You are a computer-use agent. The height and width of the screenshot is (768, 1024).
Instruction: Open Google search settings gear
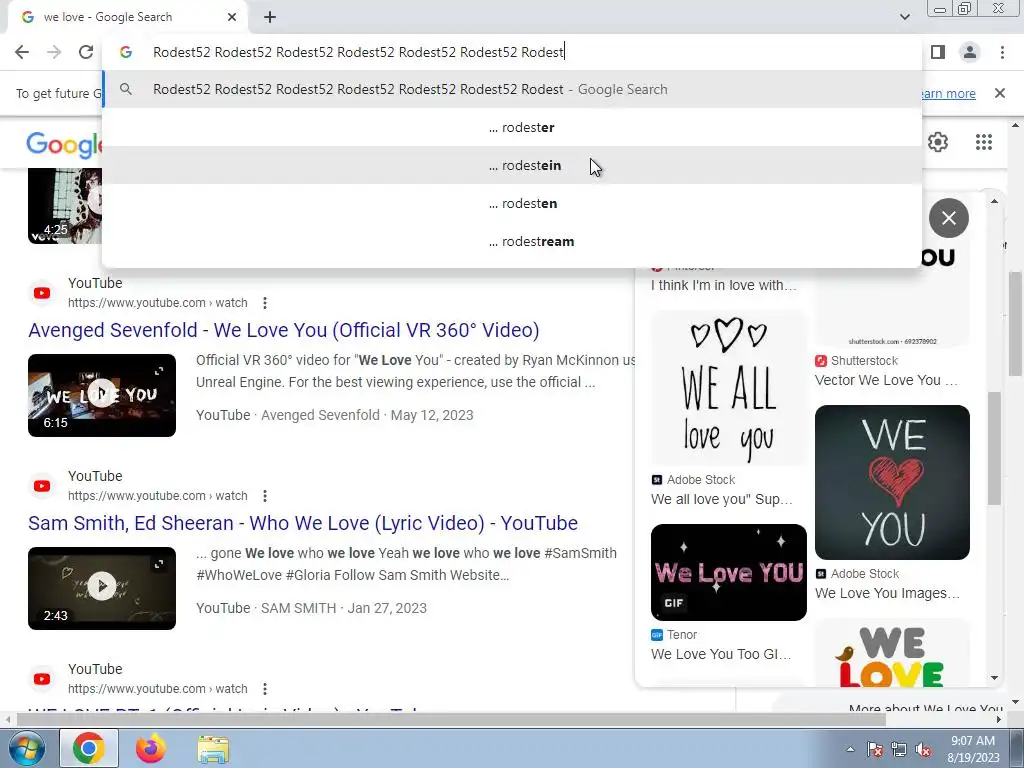pyautogui.click(x=938, y=142)
